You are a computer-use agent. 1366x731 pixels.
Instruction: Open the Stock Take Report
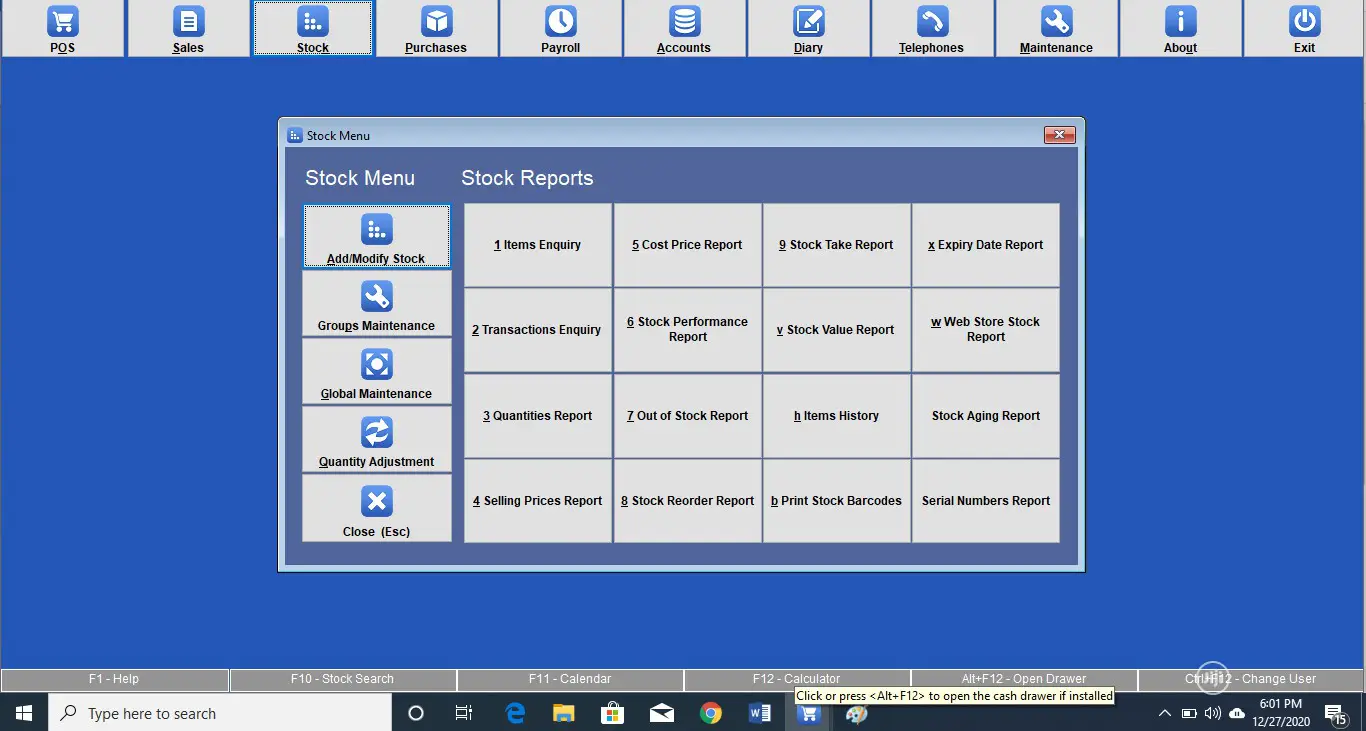click(x=836, y=245)
